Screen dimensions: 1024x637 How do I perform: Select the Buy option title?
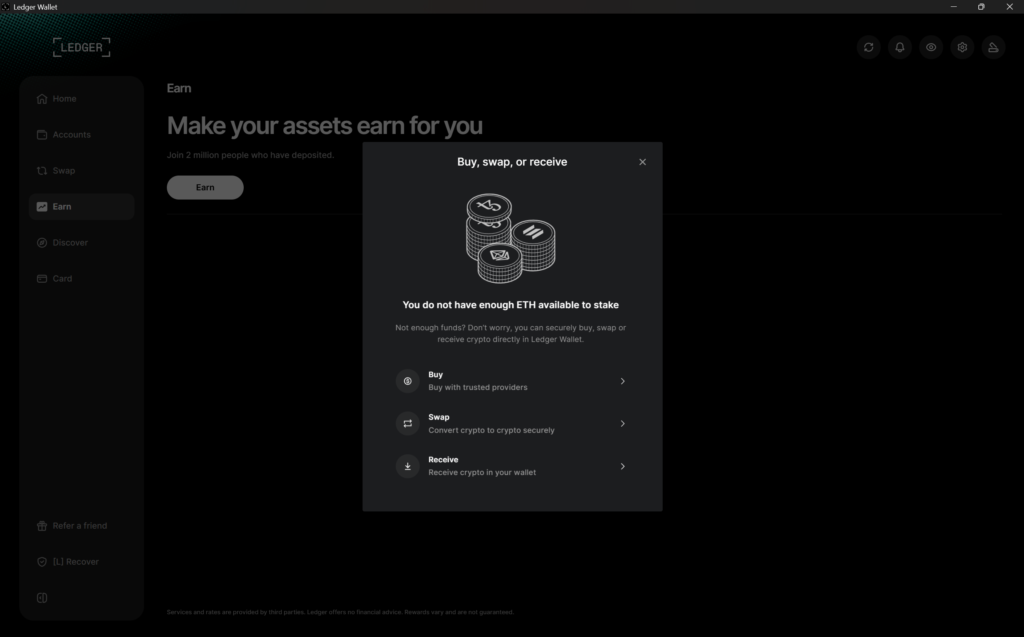436,374
